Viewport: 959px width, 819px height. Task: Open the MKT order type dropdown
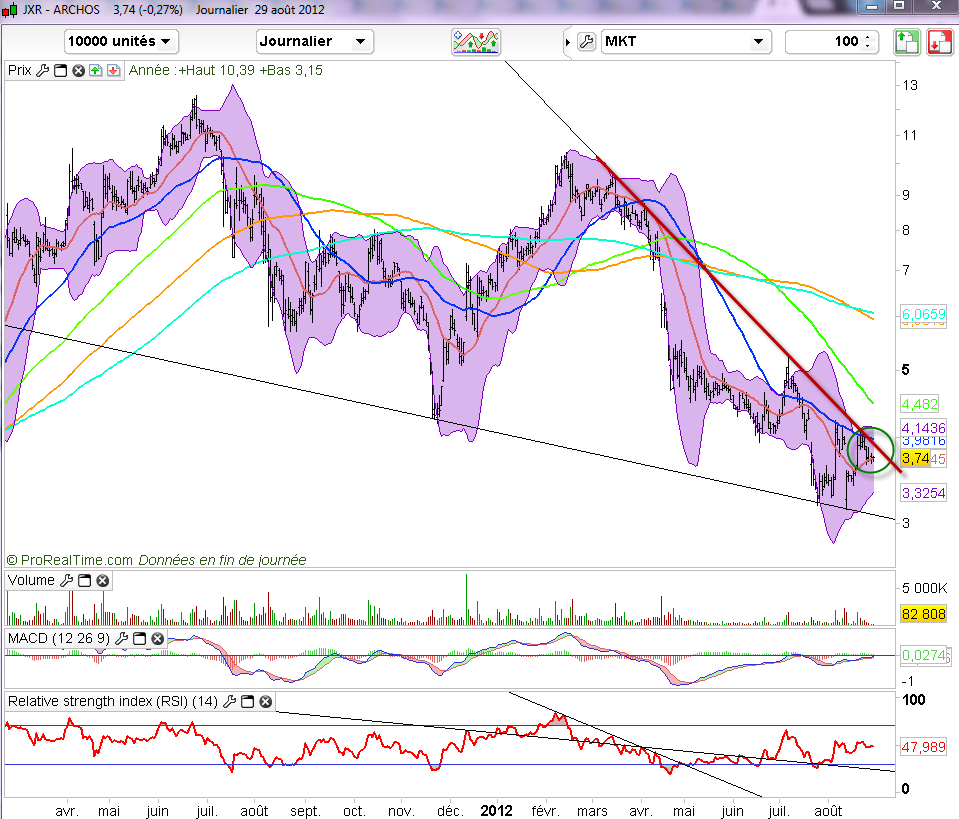(686, 42)
